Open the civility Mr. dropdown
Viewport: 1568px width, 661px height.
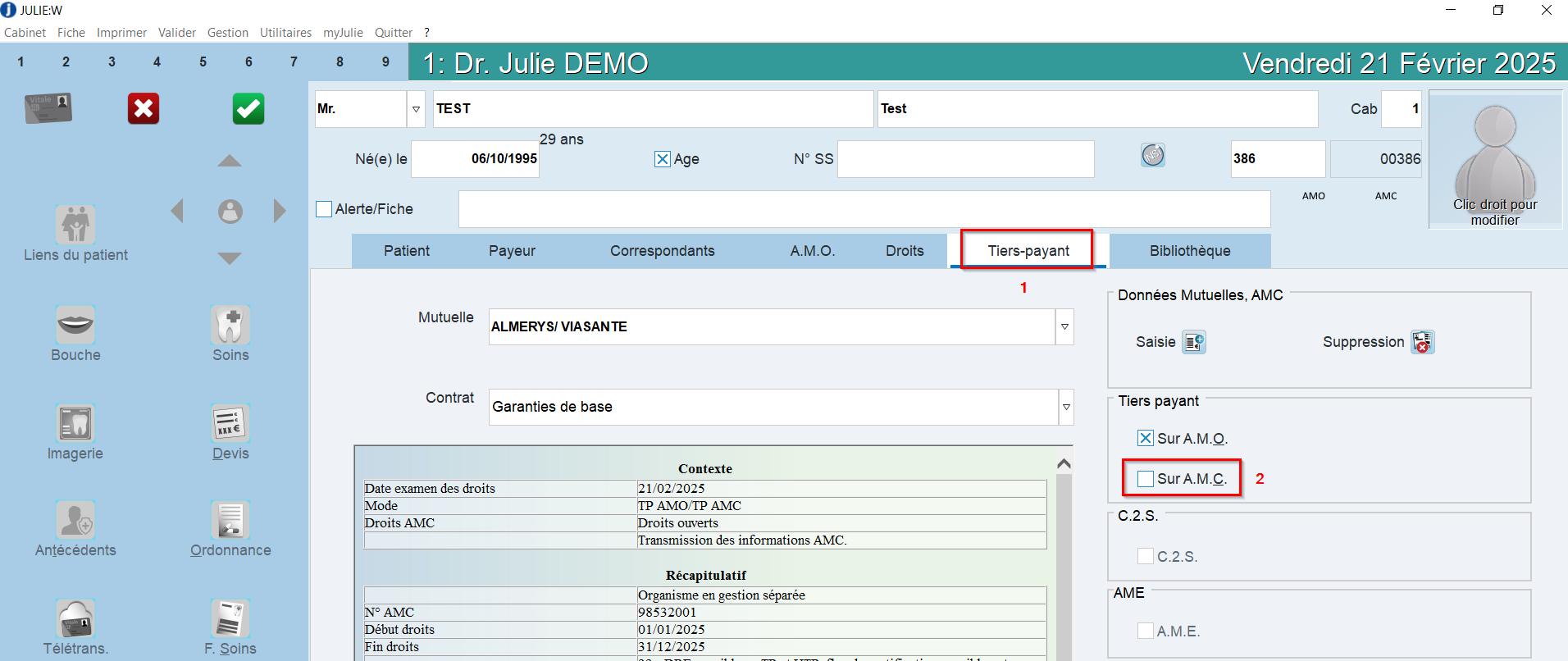coord(416,109)
